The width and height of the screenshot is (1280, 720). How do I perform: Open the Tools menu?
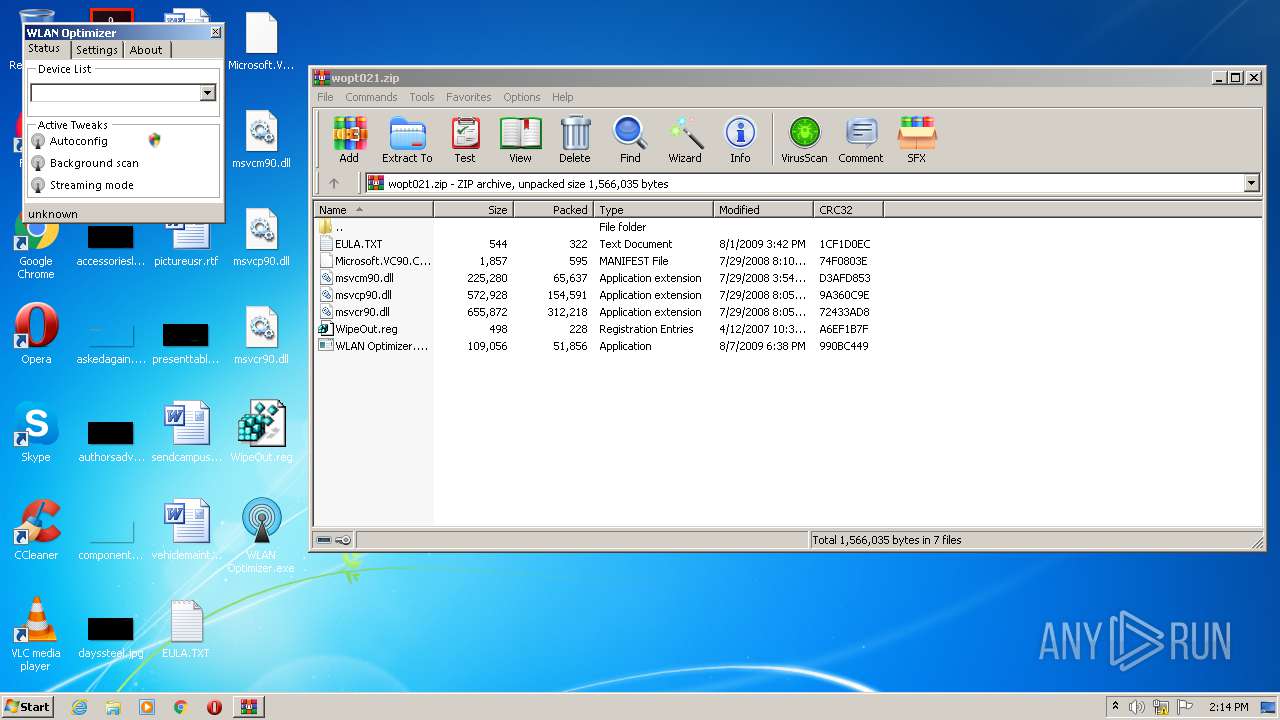click(x=422, y=97)
